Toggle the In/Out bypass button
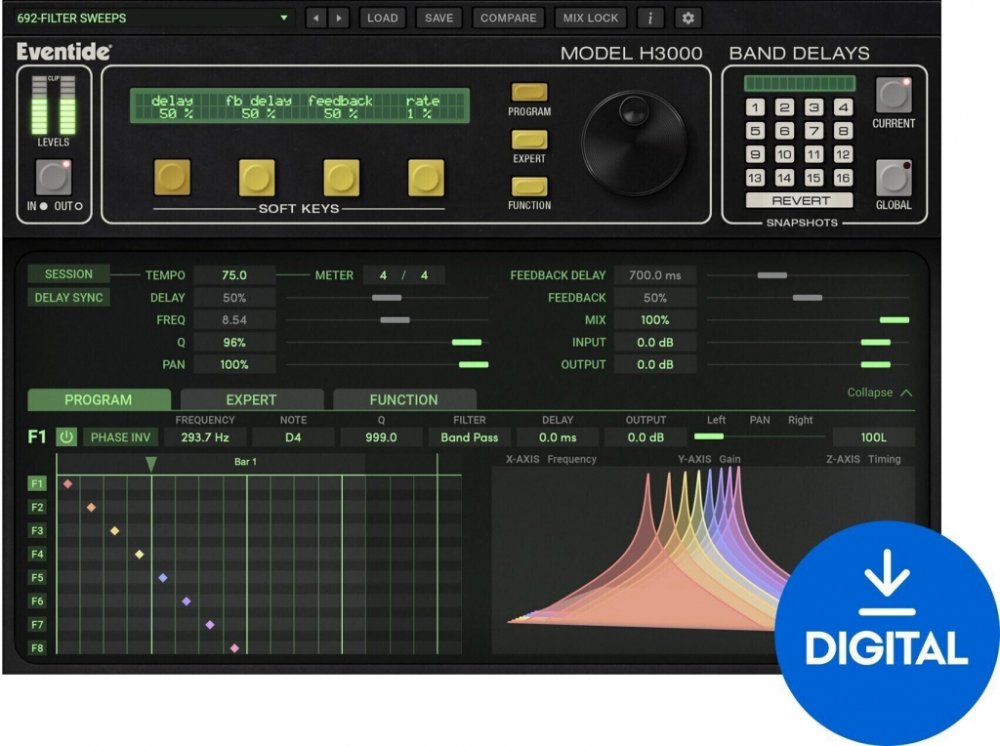 point(53,177)
